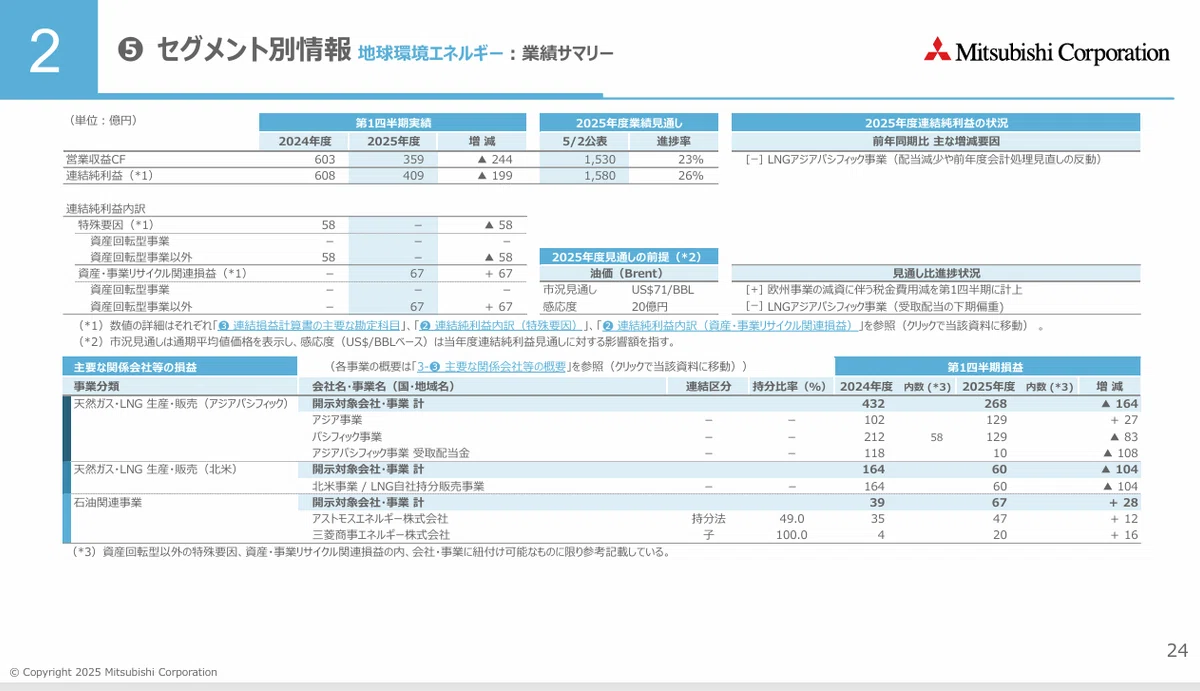This screenshot has height=691, width=1200.
Task: Select the 営業収益CF row label
Action: click(95, 159)
